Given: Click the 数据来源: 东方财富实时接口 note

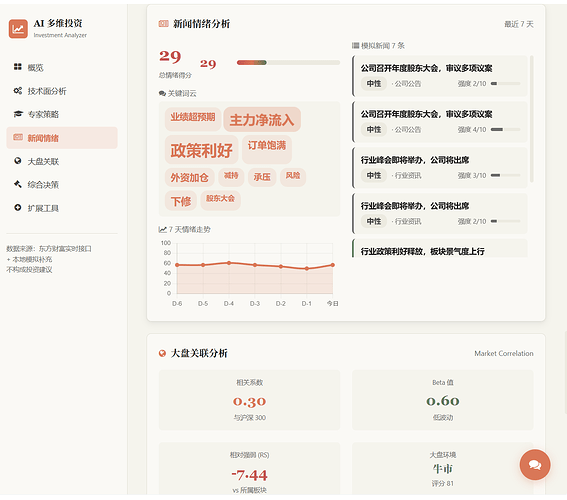Looking at the screenshot, I should [49, 249].
